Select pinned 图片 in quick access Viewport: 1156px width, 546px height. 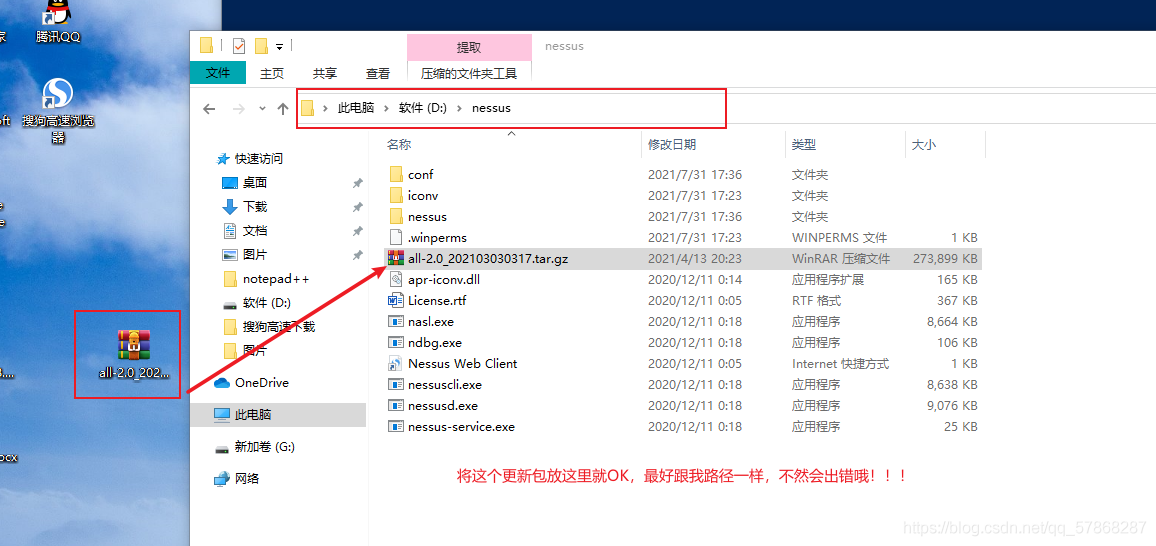point(255,255)
